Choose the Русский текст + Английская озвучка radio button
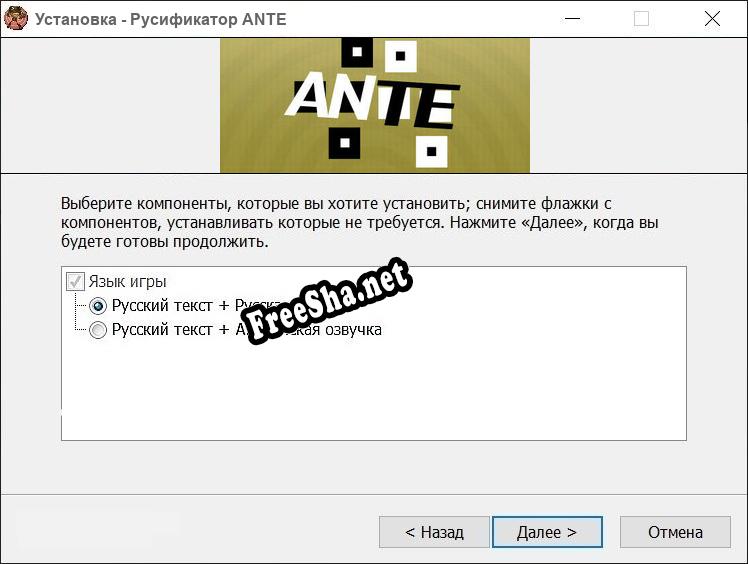 [x=98, y=330]
